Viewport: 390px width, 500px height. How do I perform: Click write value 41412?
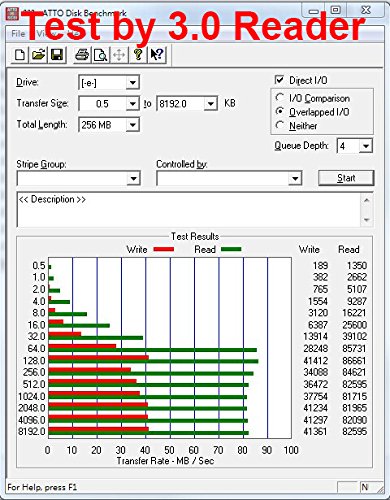coord(315,361)
